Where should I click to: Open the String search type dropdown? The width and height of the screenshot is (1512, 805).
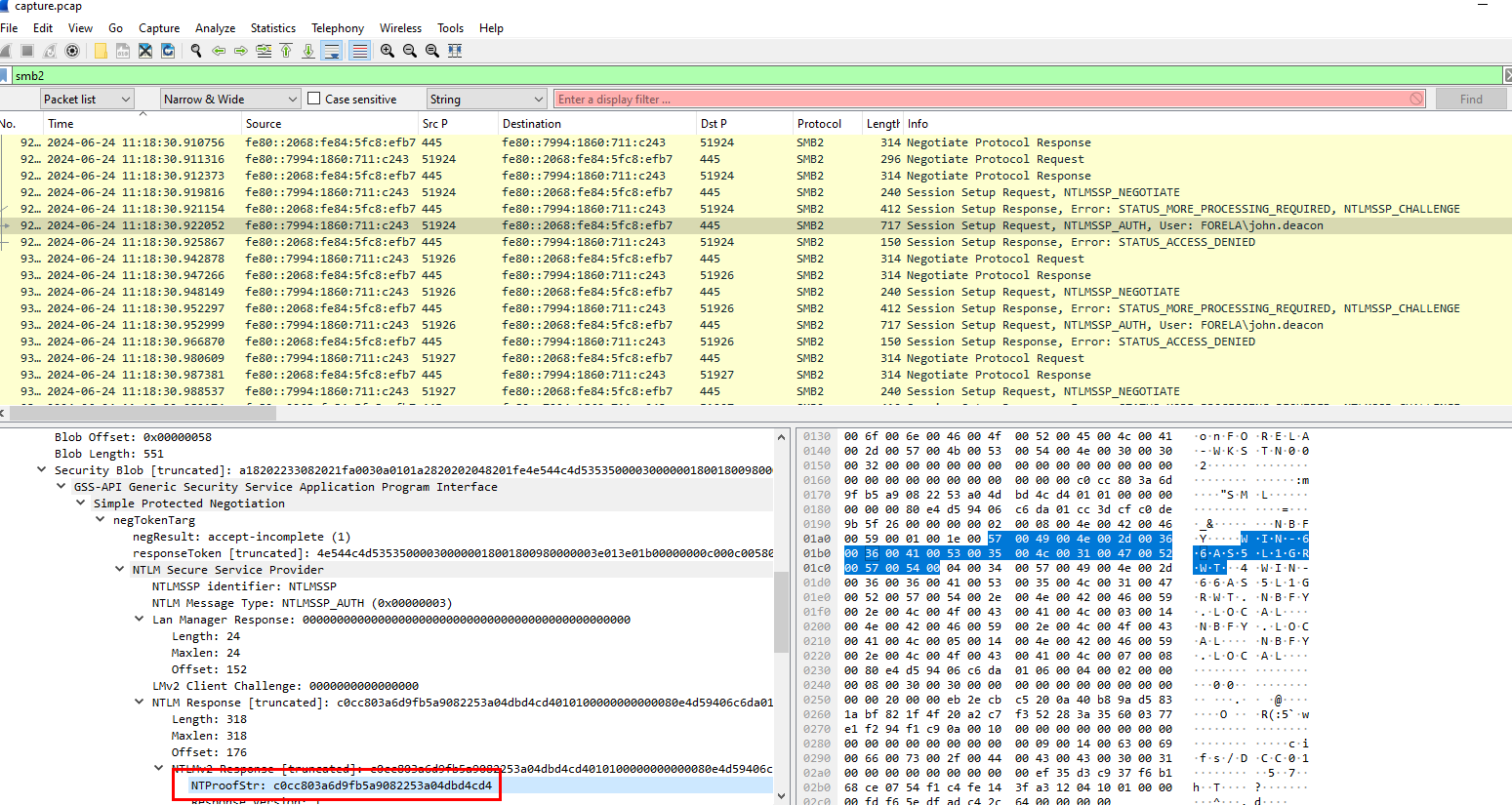point(486,99)
